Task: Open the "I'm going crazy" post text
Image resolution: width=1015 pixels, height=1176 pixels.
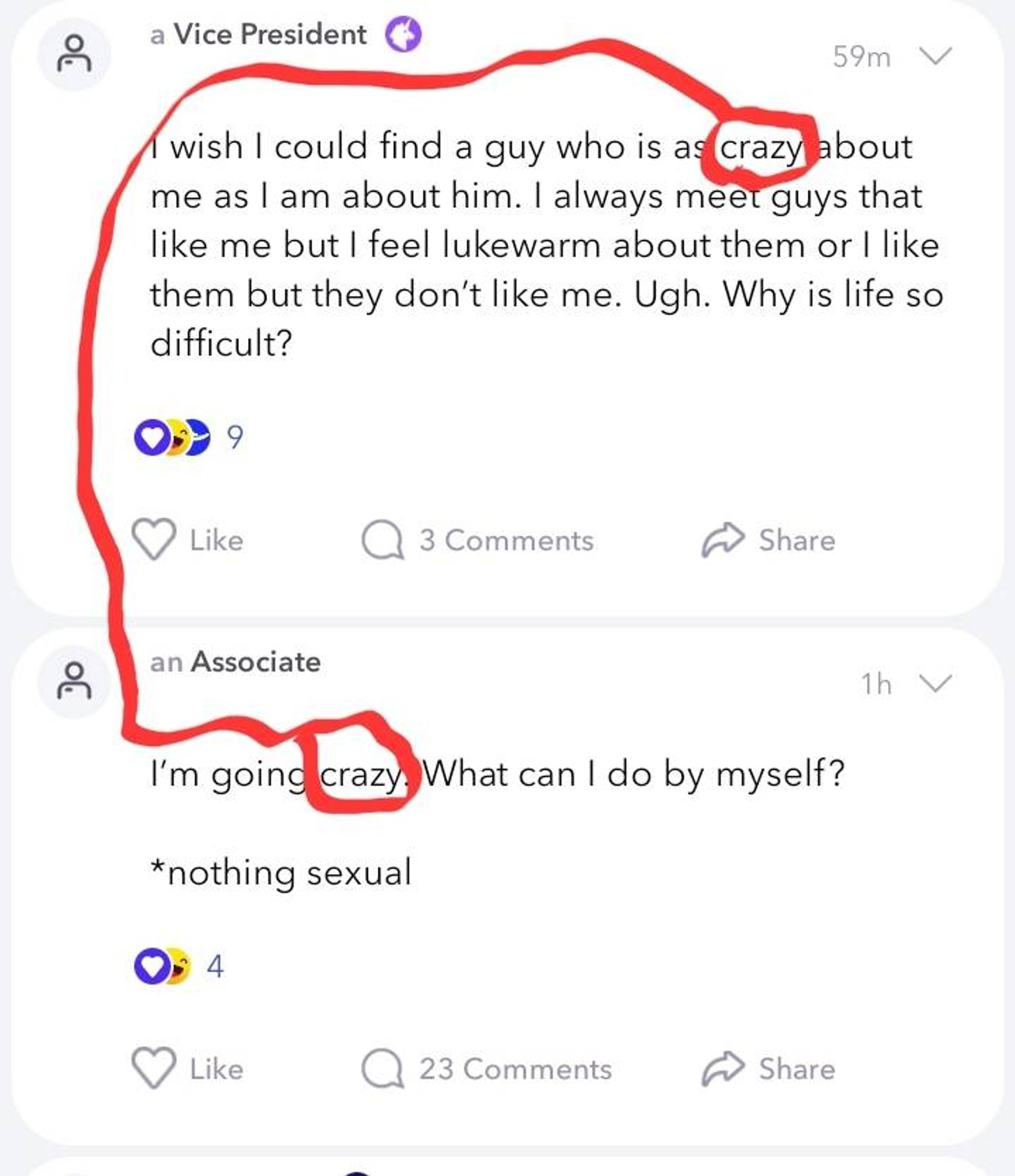Action: [497, 775]
